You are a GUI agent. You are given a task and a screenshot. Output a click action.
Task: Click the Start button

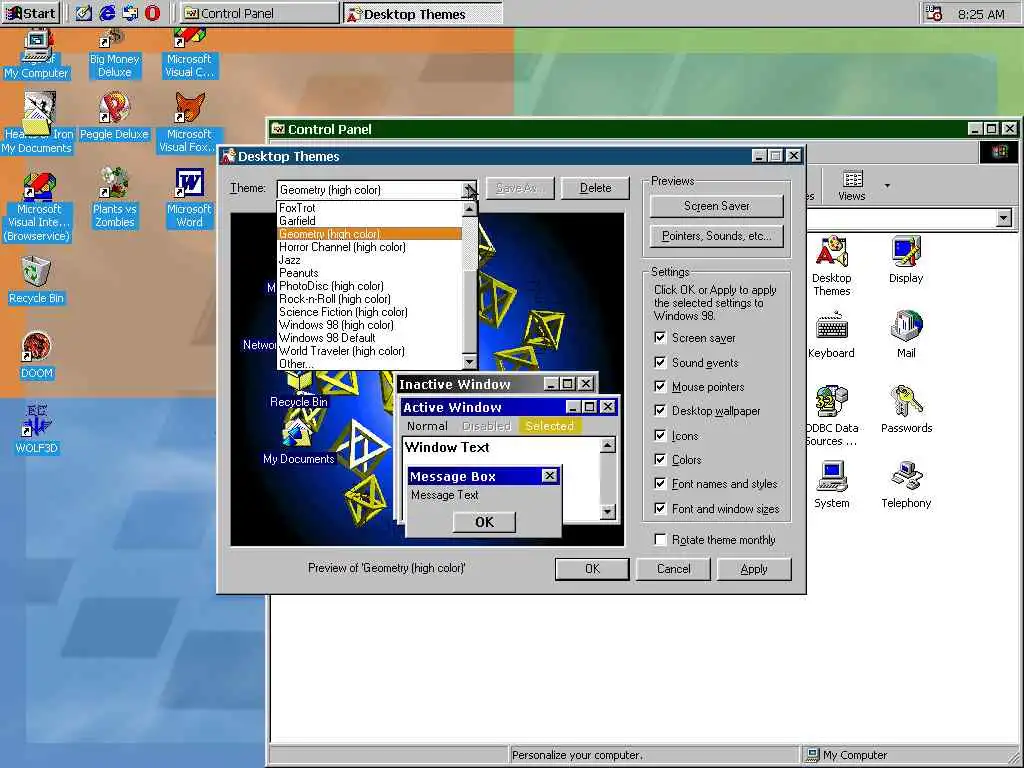pyautogui.click(x=31, y=13)
